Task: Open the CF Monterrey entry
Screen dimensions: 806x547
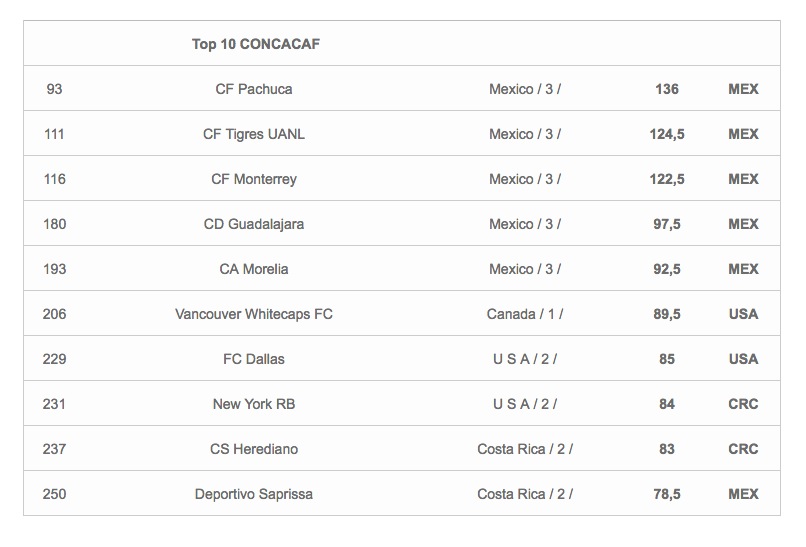Action: 254,179
